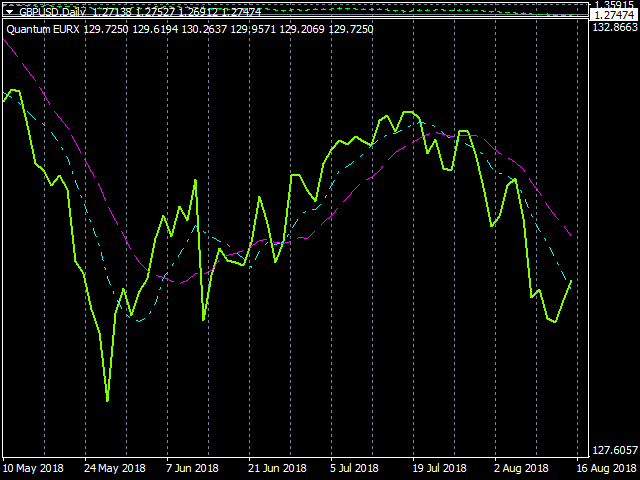Screen dimensions: 640x480
Task: Click the 127.6057 scale value
Action: tap(615, 450)
